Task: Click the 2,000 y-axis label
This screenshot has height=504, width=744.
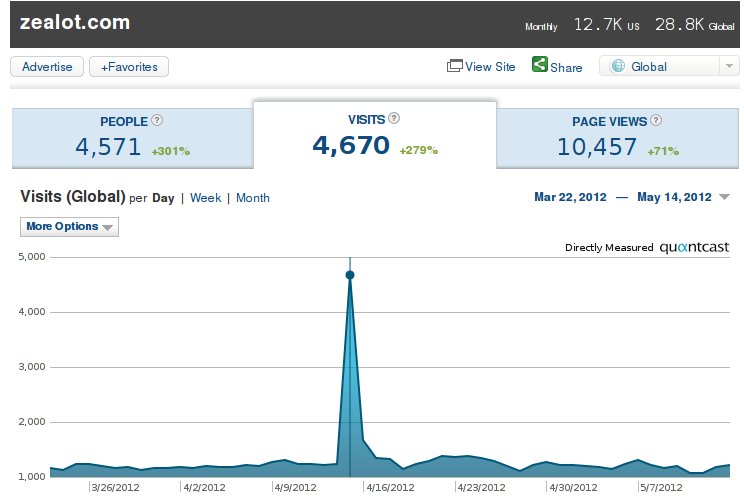Action: (x=32, y=421)
